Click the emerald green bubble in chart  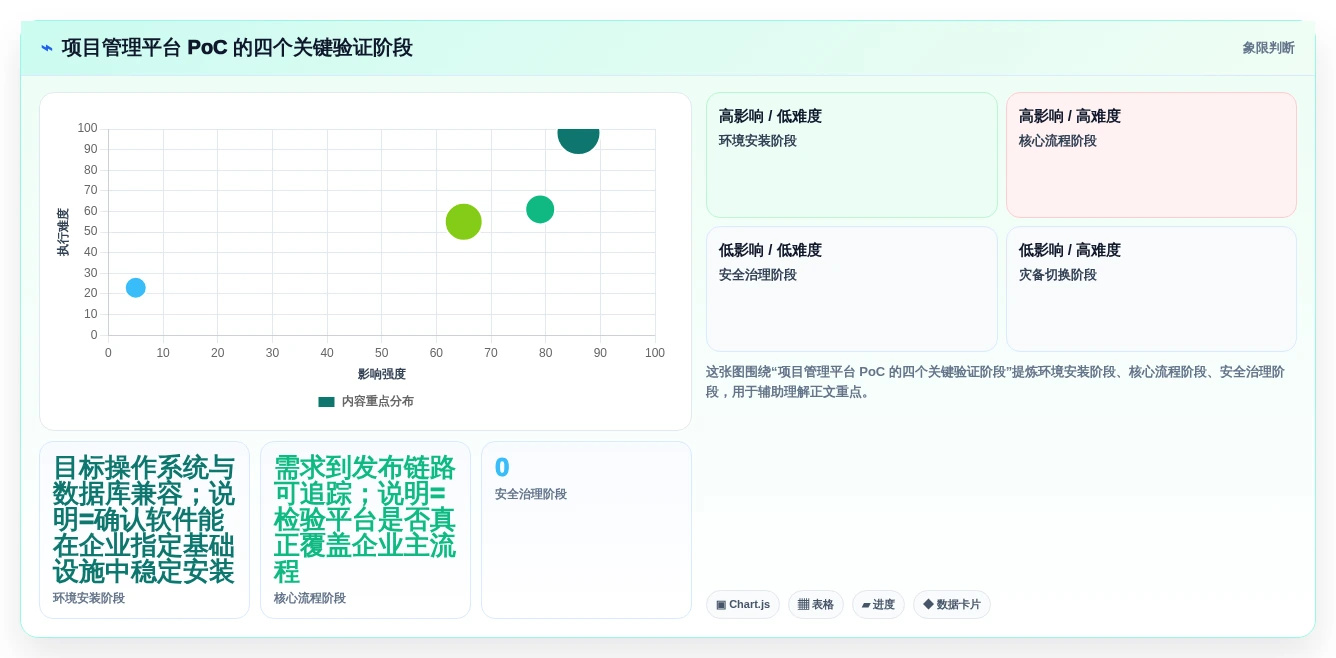tap(540, 209)
